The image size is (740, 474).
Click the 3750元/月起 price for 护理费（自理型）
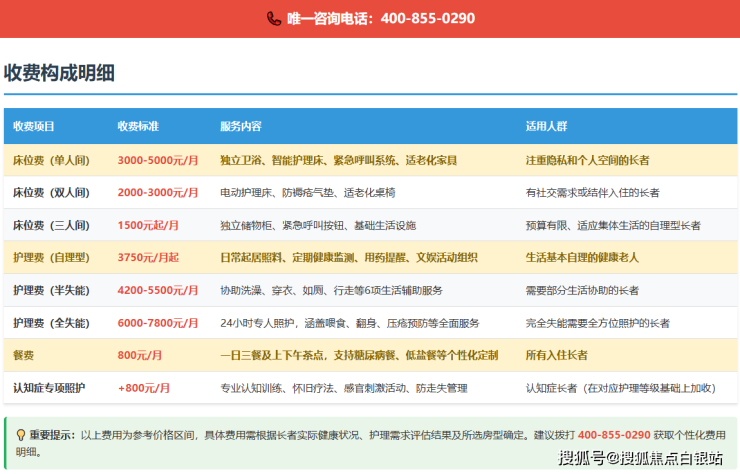(x=148, y=258)
